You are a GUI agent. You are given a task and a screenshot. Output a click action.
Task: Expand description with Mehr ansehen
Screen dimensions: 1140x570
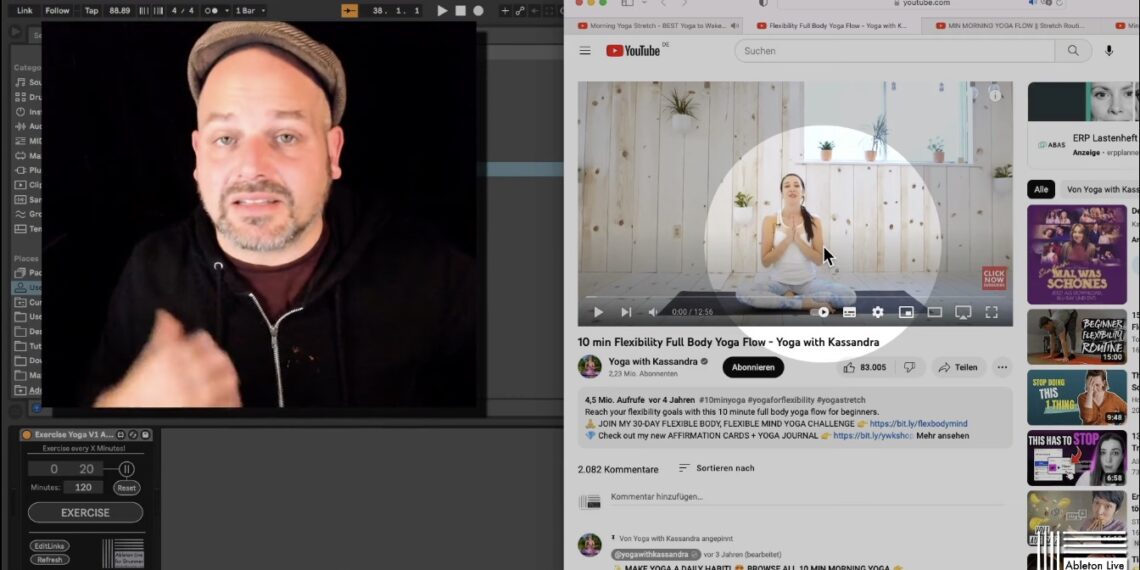pyautogui.click(x=942, y=435)
